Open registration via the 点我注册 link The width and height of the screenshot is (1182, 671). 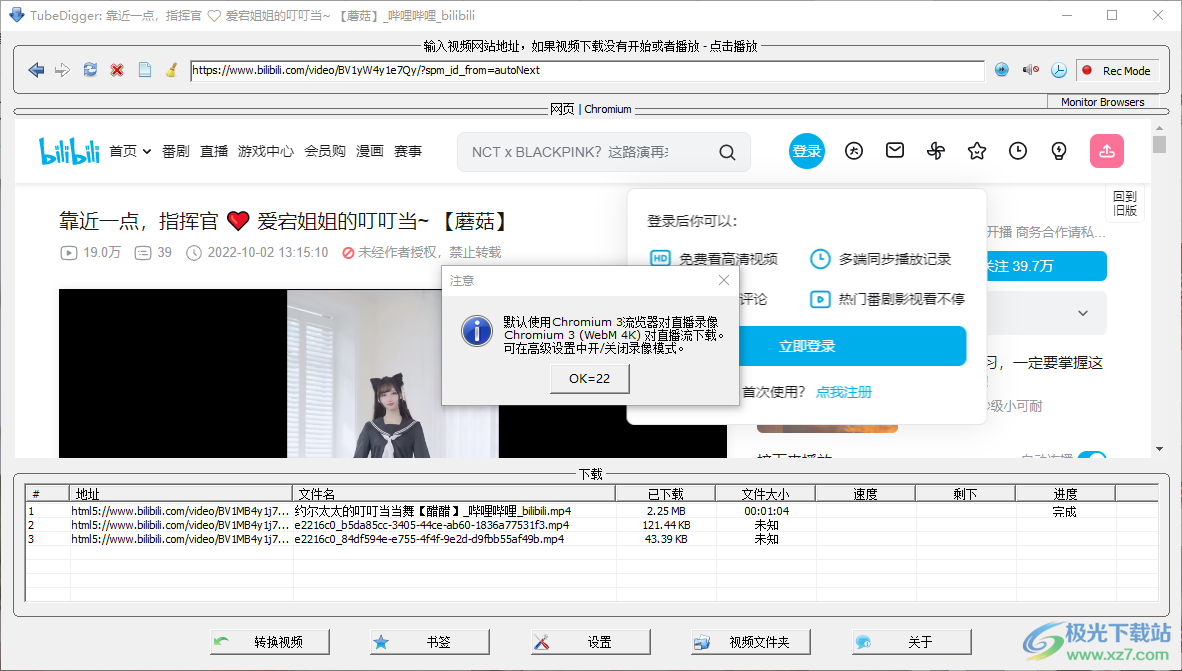843,392
